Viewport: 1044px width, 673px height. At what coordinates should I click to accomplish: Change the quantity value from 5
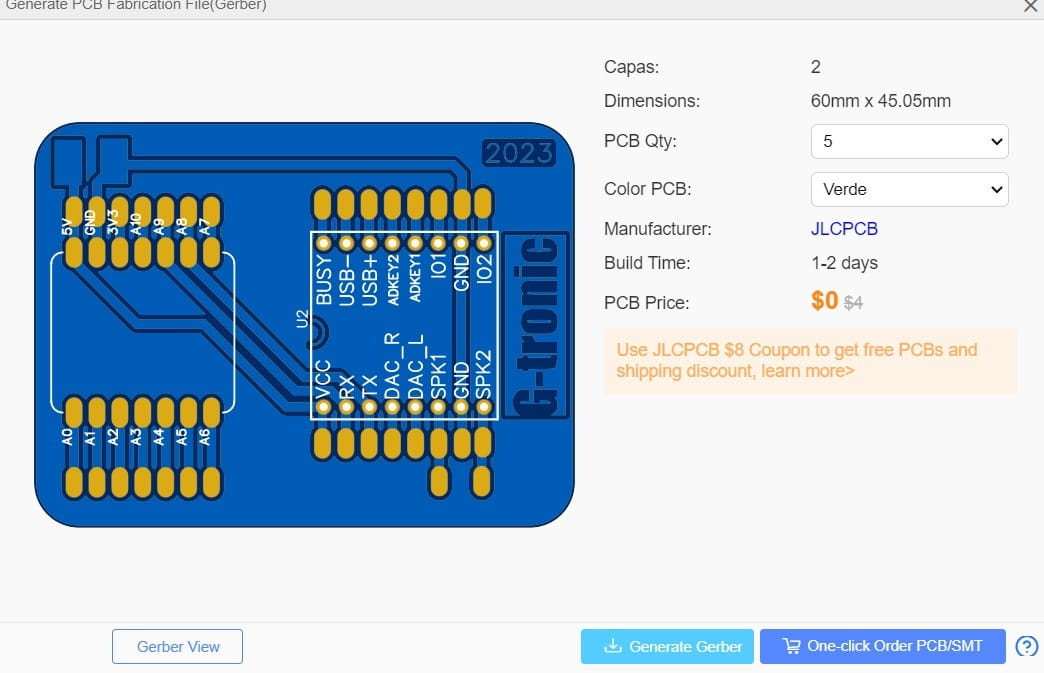pos(908,141)
